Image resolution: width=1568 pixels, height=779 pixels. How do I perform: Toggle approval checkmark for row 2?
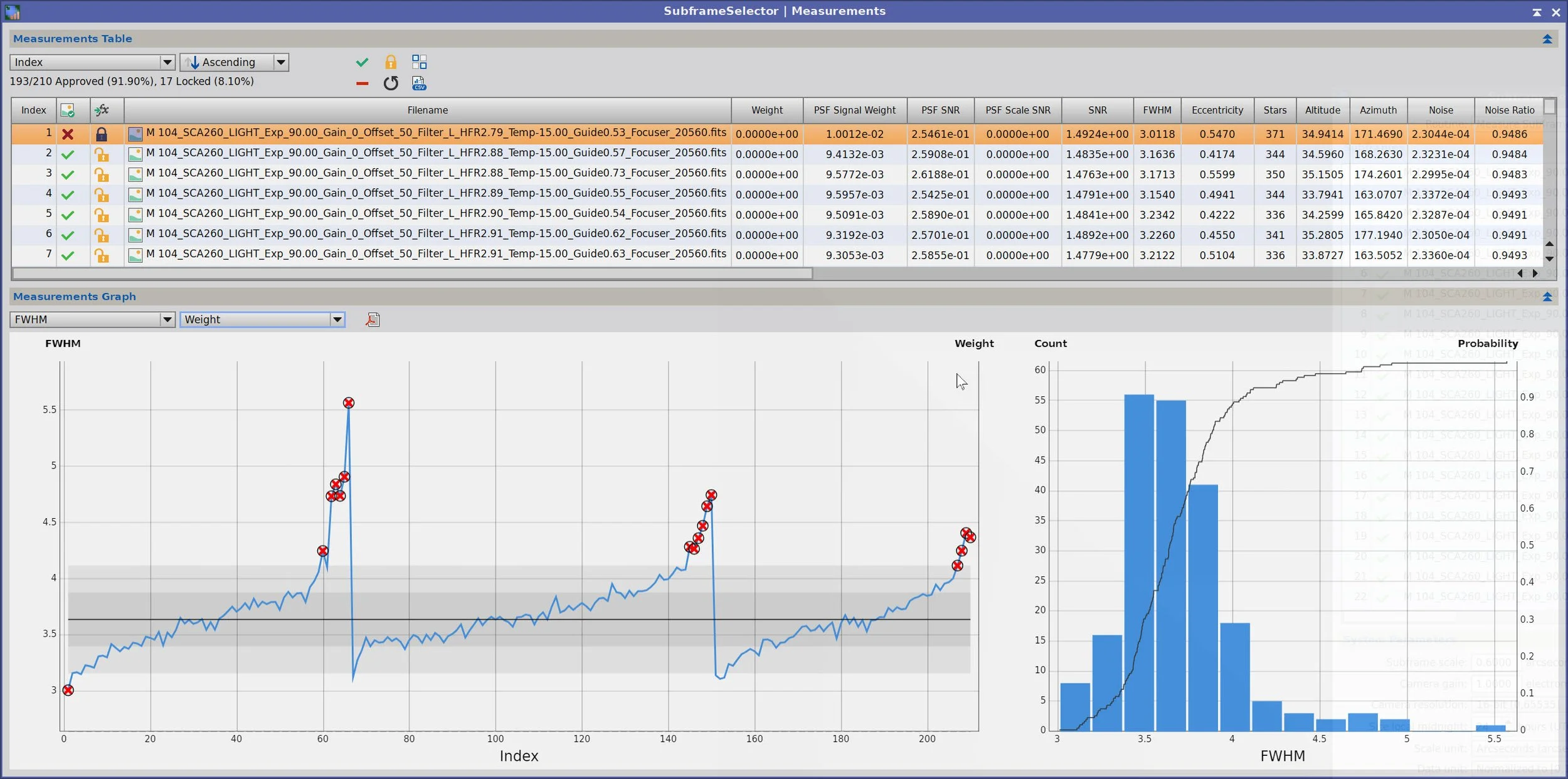(68, 154)
